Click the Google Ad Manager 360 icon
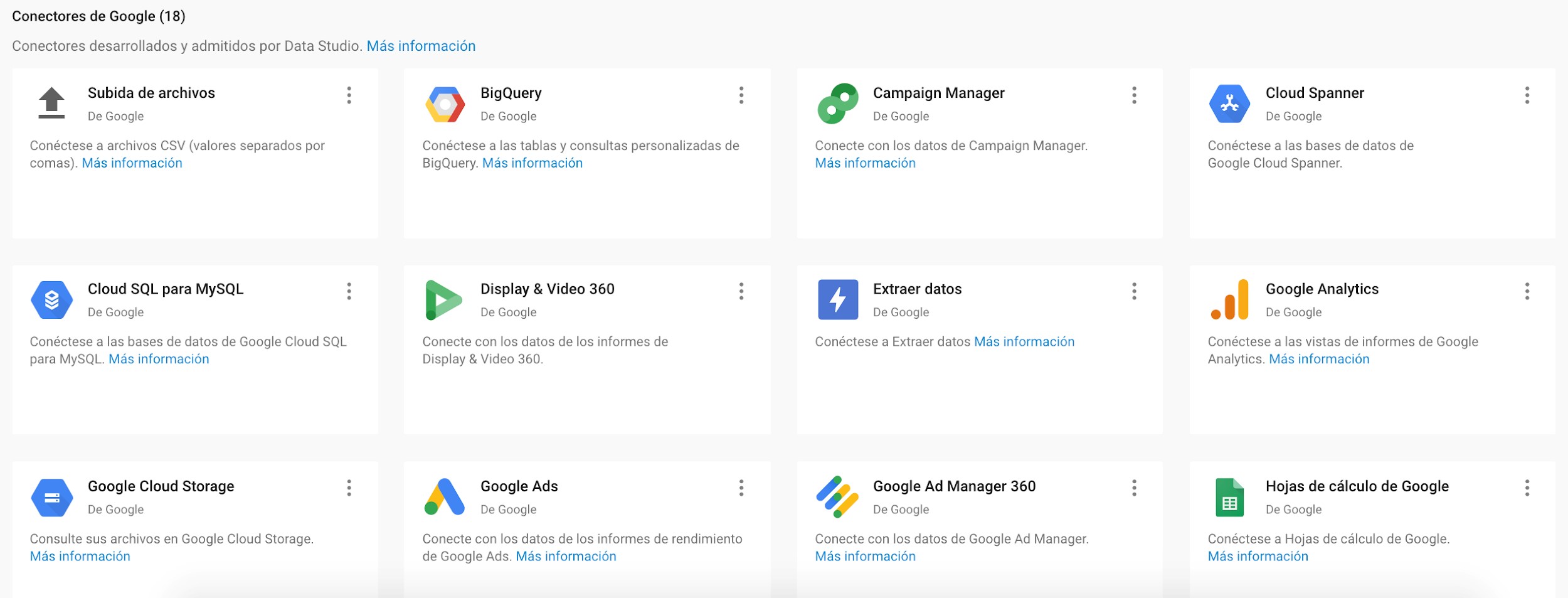Viewport: 1568px width, 598px height. tap(837, 497)
